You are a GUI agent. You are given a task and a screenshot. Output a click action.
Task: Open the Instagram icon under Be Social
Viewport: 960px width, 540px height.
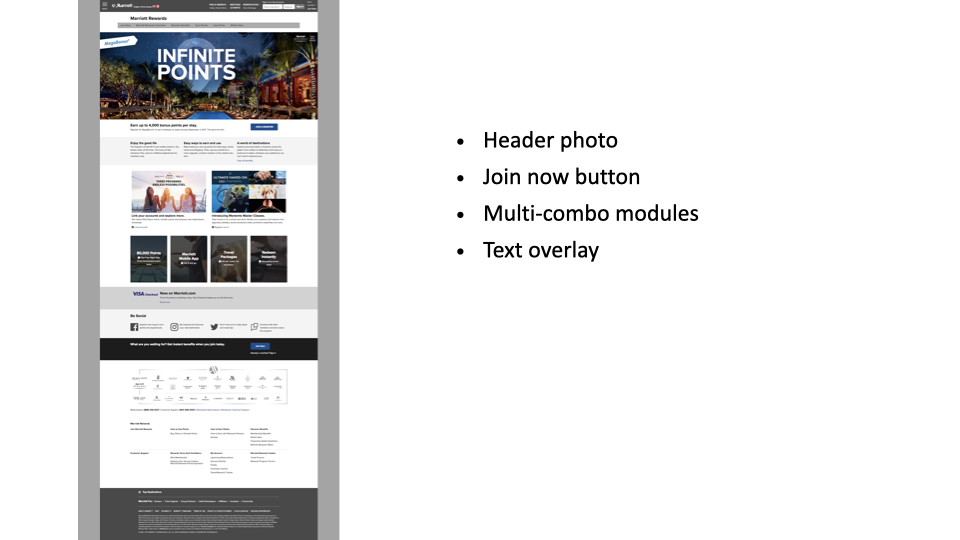coord(174,327)
